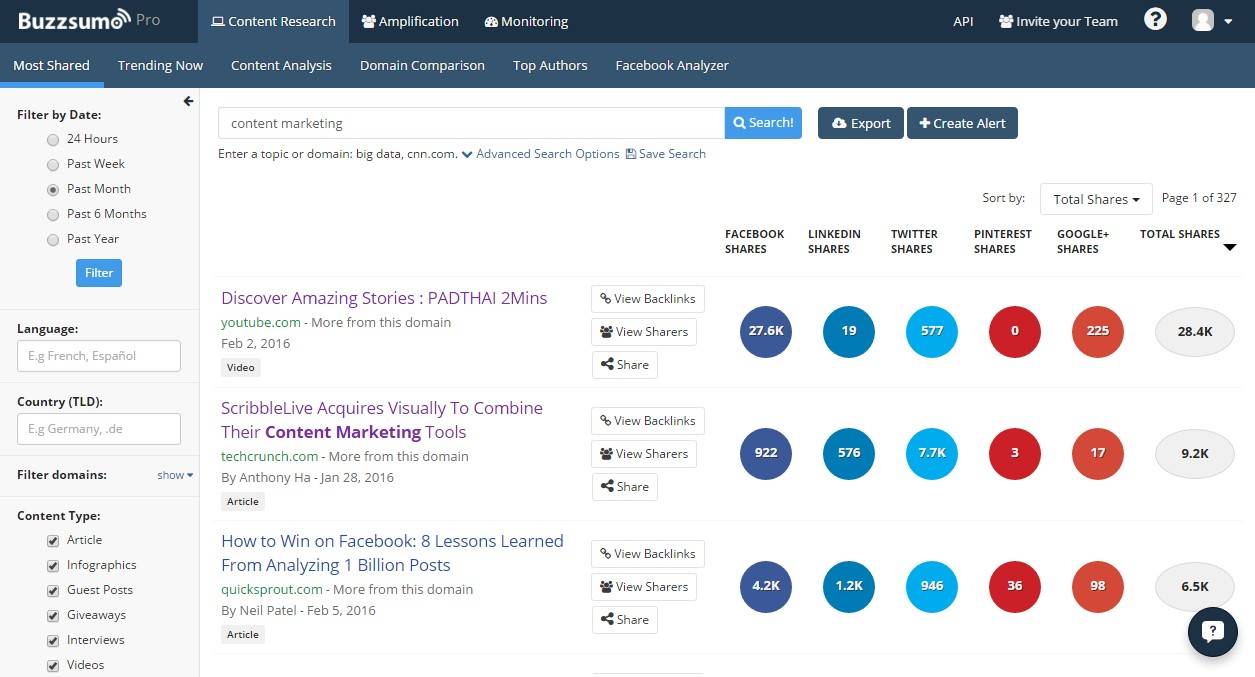
Task: Click the content marketing search field
Action: tap(471, 123)
